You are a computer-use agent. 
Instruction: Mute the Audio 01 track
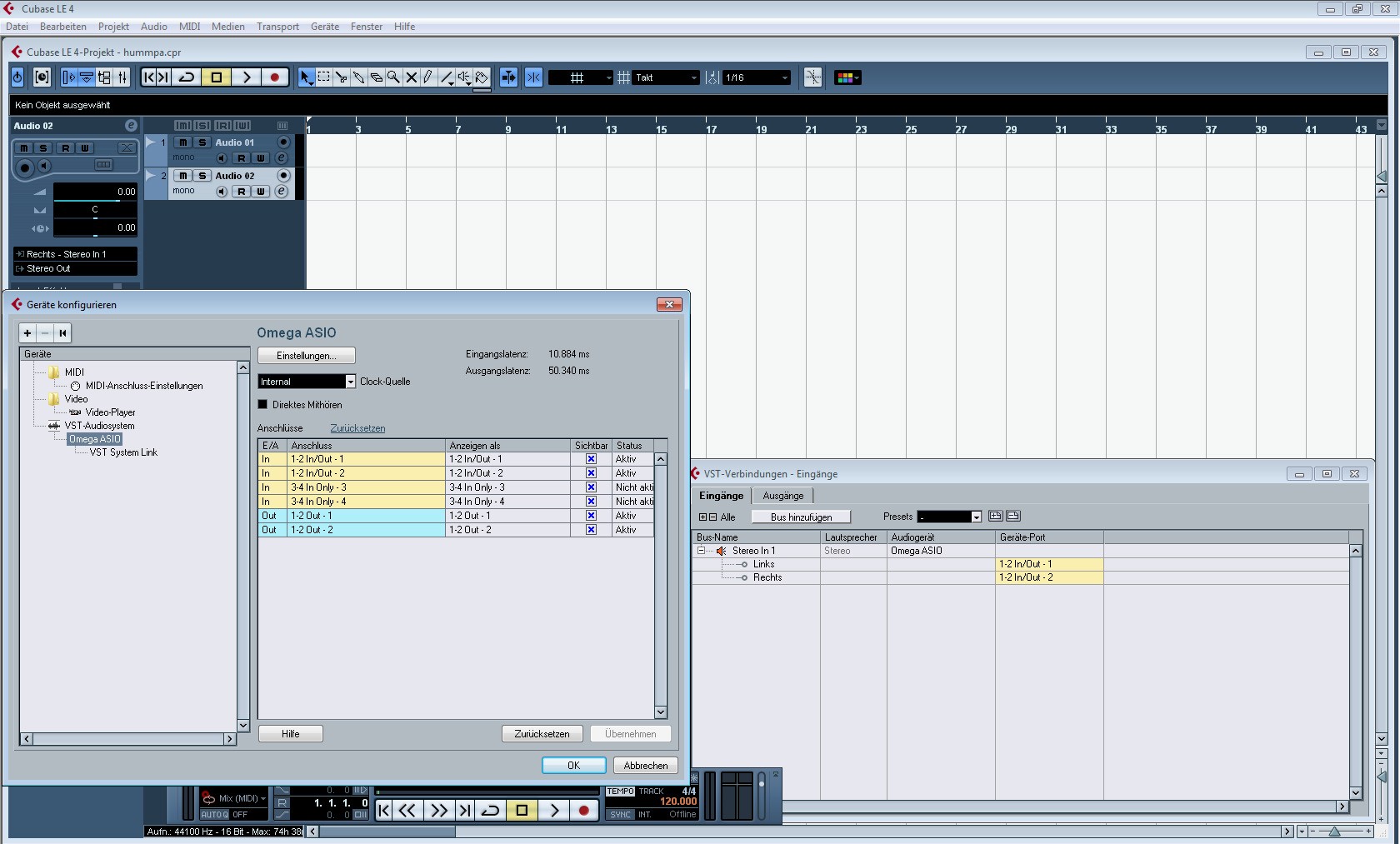(x=183, y=142)
